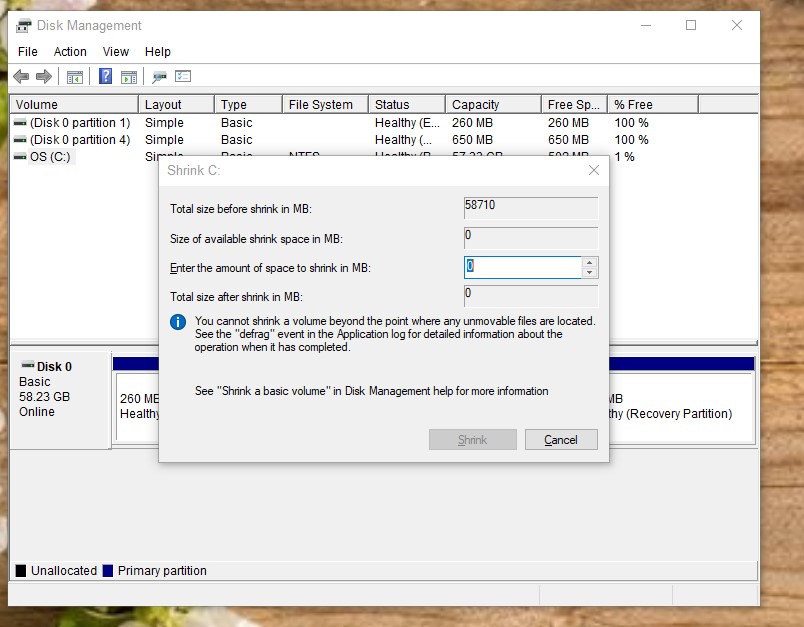Open the Help menu
This screenshot has height=627, width=804.
(157, 52)
